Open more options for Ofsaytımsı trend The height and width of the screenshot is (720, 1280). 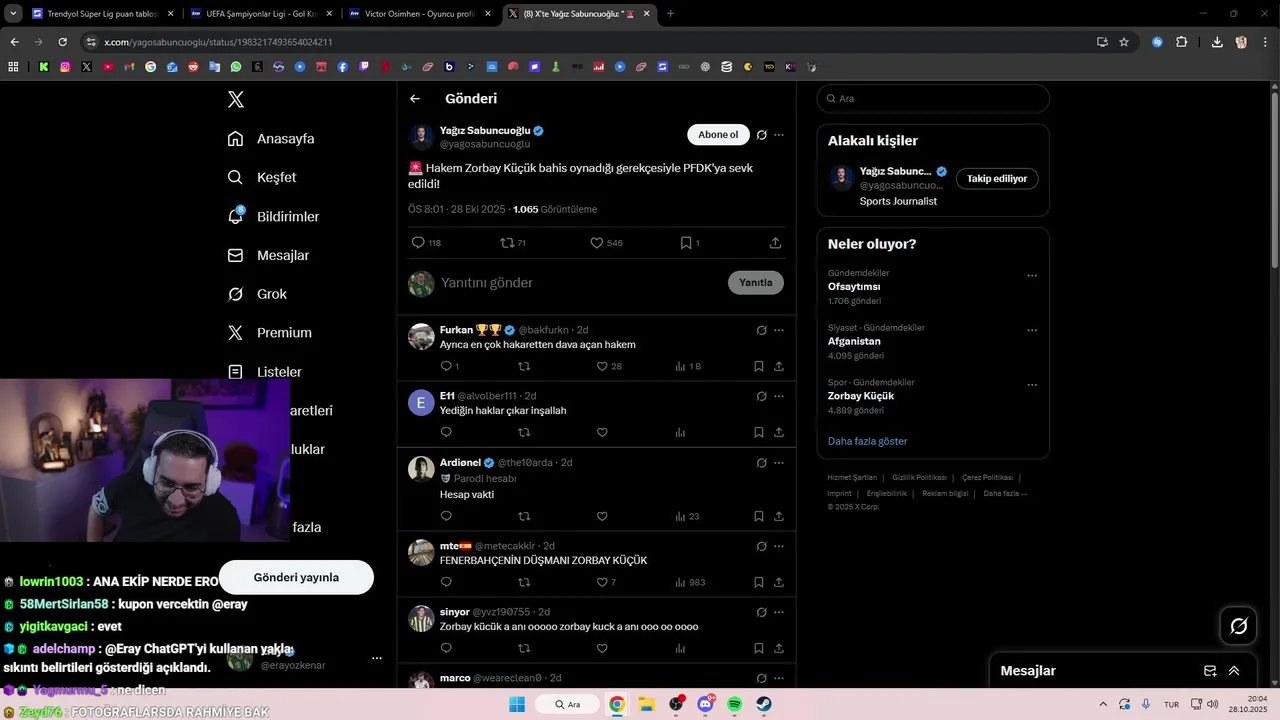tap(1032, 276)
